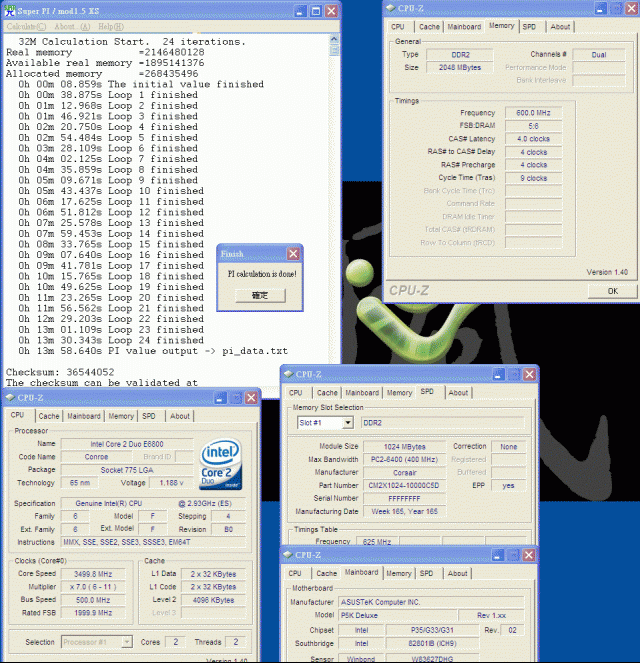Open About tab in CPU window
Image resolution: width=640 pixels, height=663 pixels.
tap(180, 416)
